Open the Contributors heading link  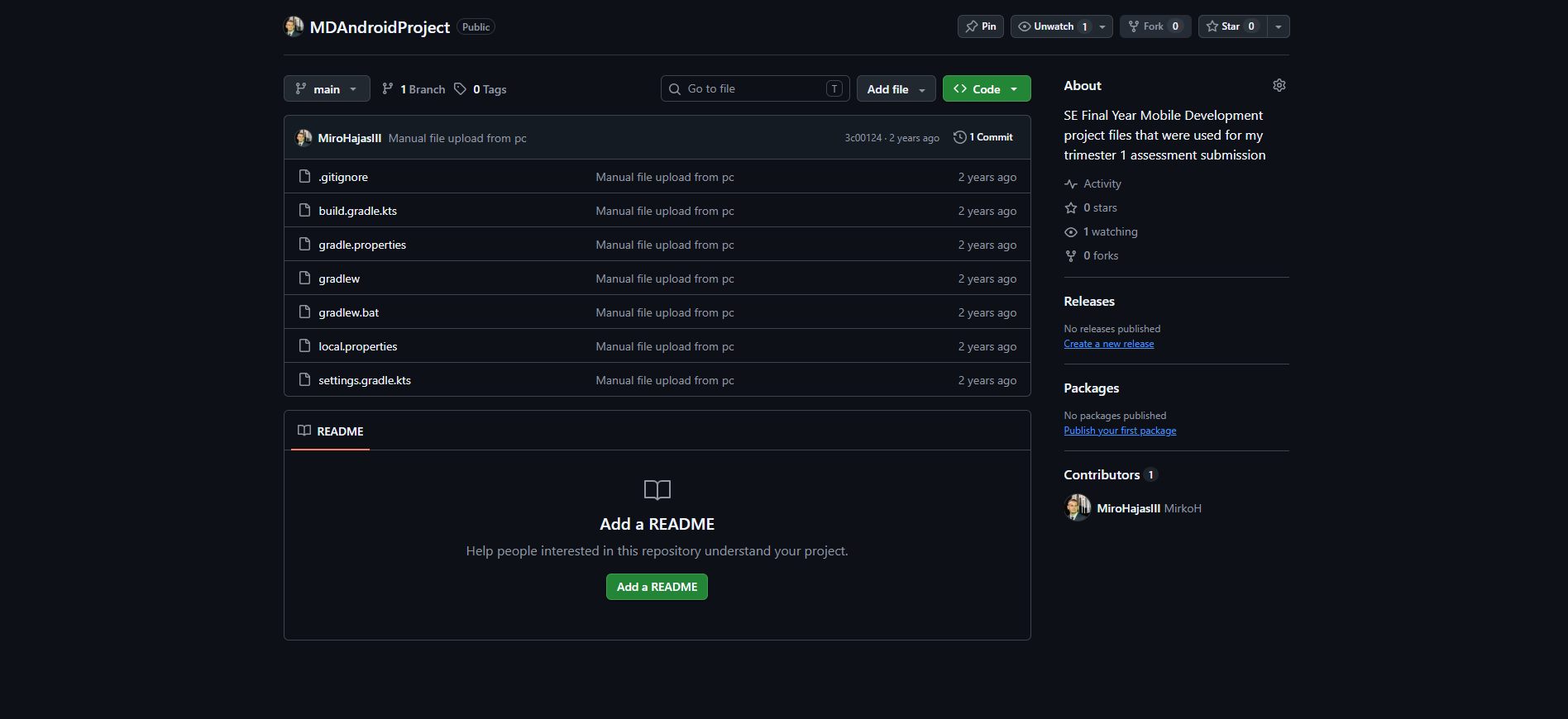pos(1111,474)
